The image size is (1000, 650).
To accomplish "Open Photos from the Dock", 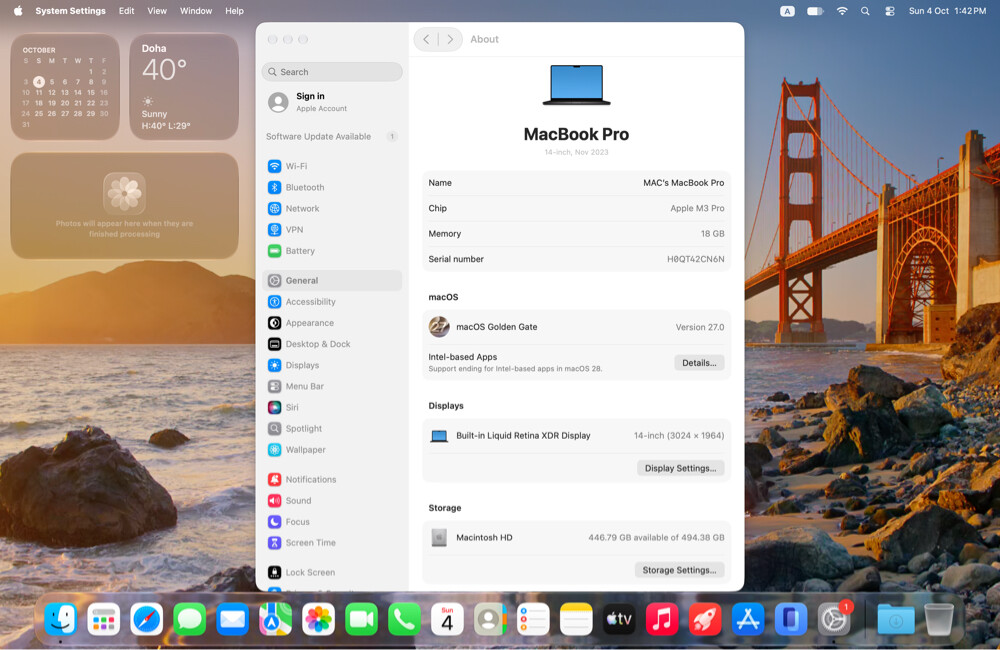I will pyautogui.click(x=318, y=619).
